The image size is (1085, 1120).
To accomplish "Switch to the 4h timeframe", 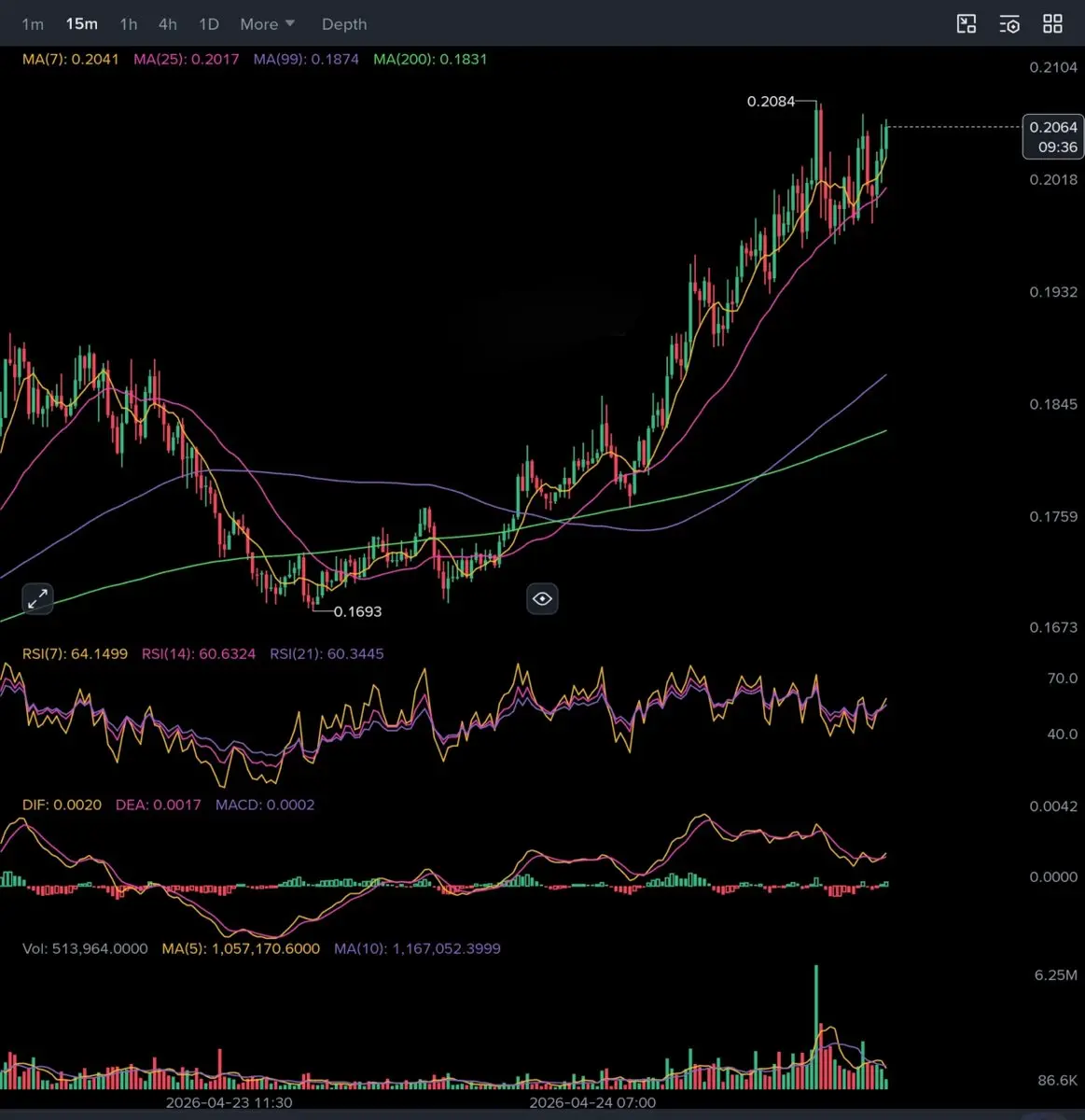I will pyautogui.click(x=168, y=24).
